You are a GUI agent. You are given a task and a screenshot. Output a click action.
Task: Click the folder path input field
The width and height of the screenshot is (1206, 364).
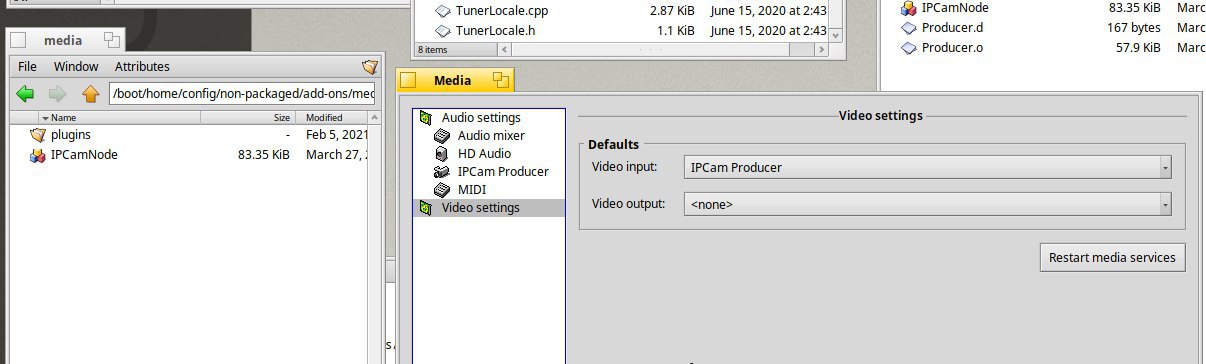[x=243, y=94]
